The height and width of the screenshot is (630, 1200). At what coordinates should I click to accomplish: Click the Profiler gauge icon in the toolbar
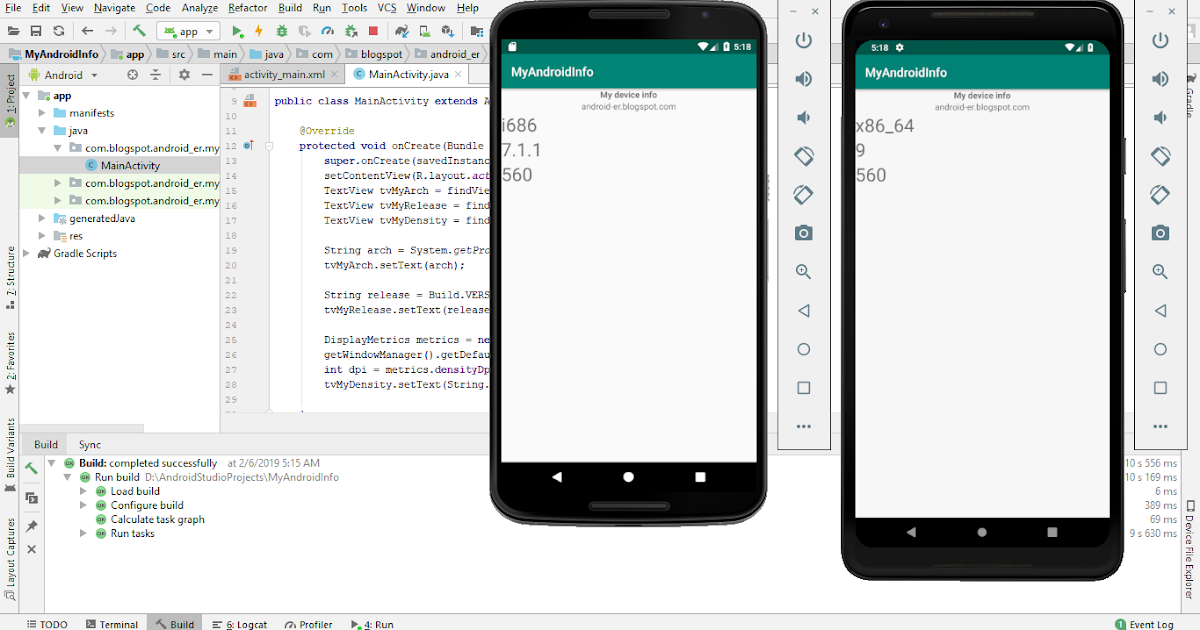coord(330,31)
